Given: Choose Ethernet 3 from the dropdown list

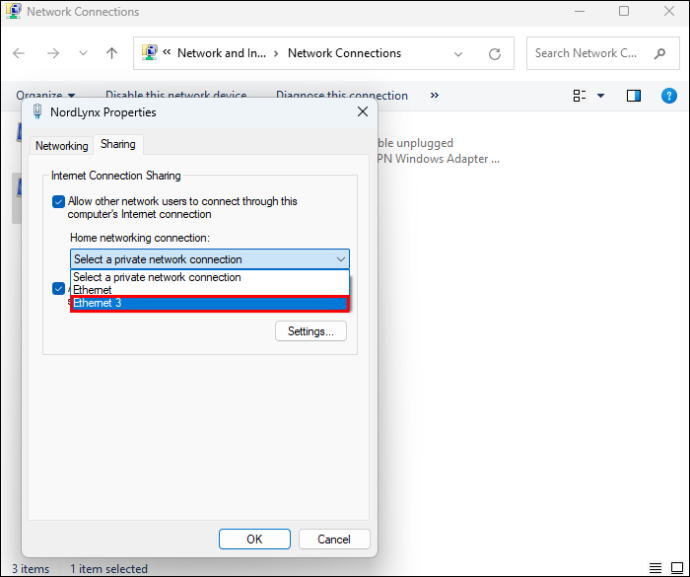Looking at the screenshot, I should tap(210, 303).
